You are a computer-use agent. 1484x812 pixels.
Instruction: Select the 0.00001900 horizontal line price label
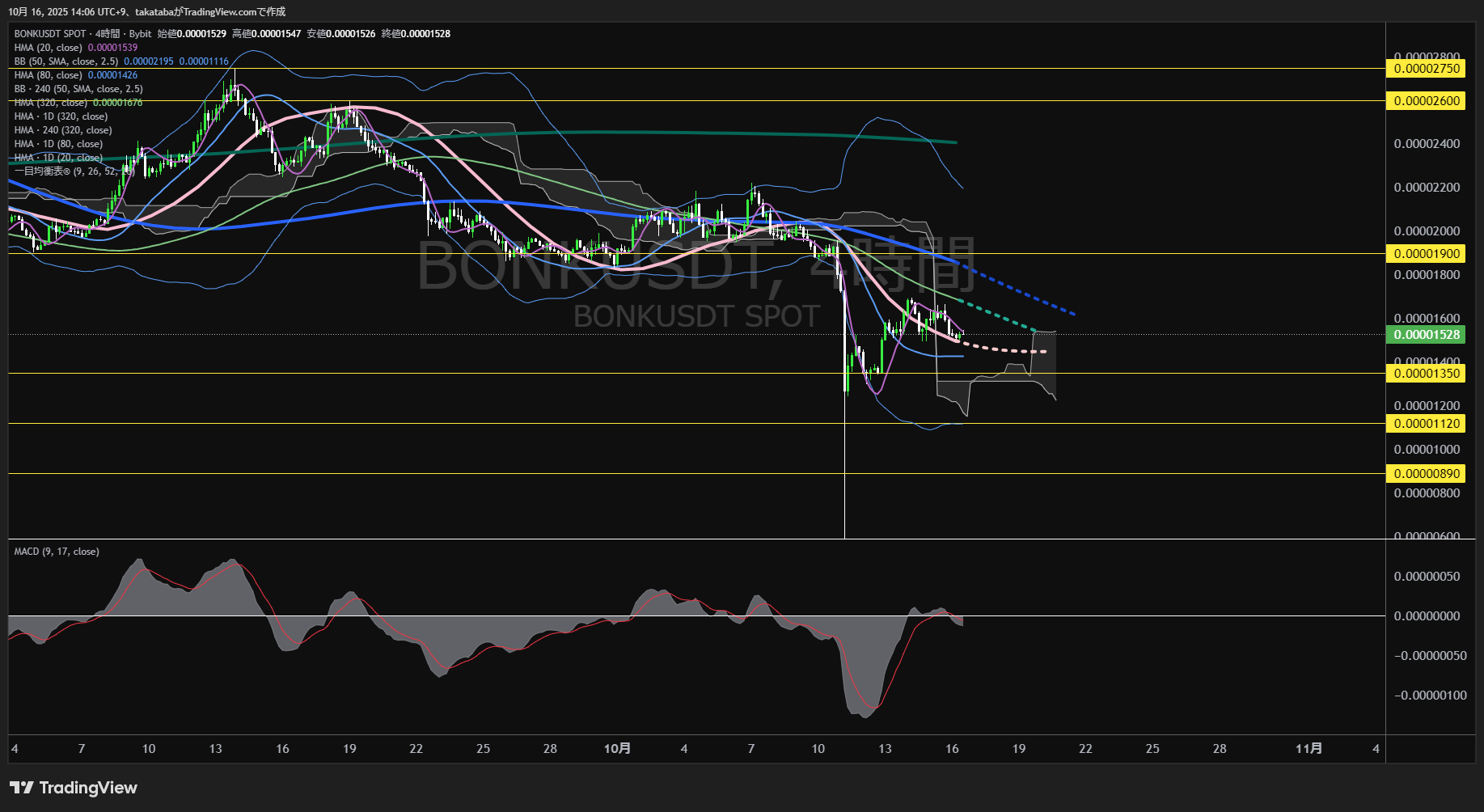1427,254
